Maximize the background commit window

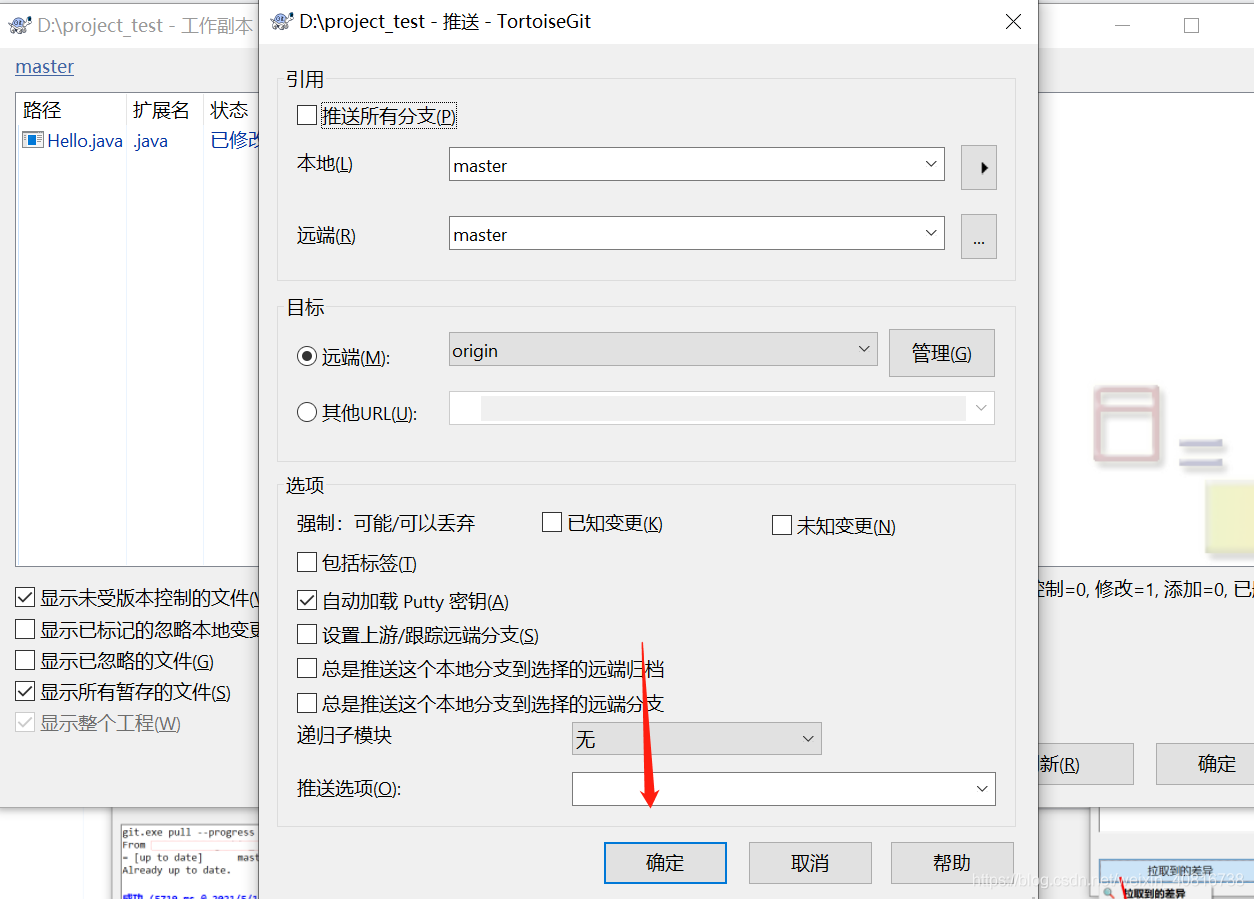pyautogui.click(x=1191, y=26)
